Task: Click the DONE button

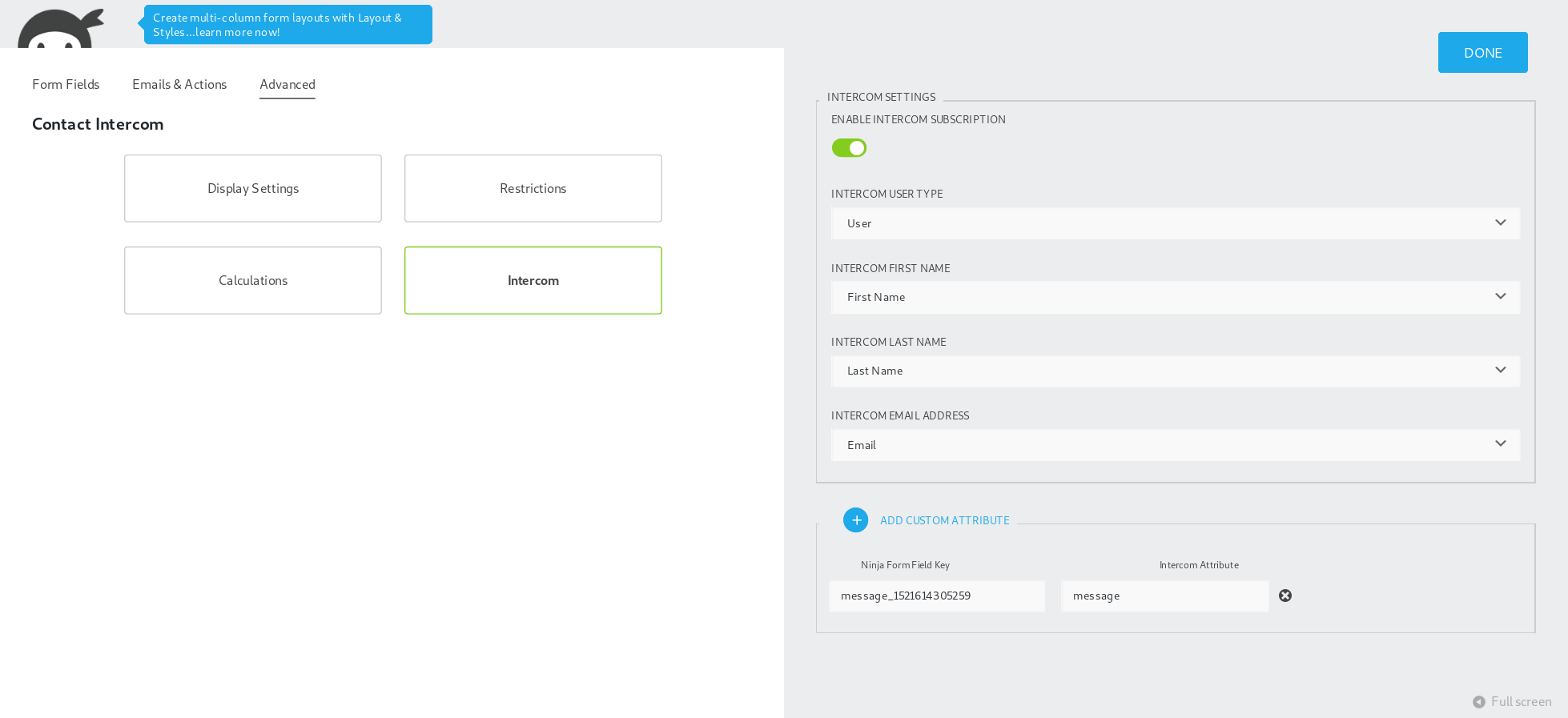Action: pyautogui.click(x=1483, y=53)
